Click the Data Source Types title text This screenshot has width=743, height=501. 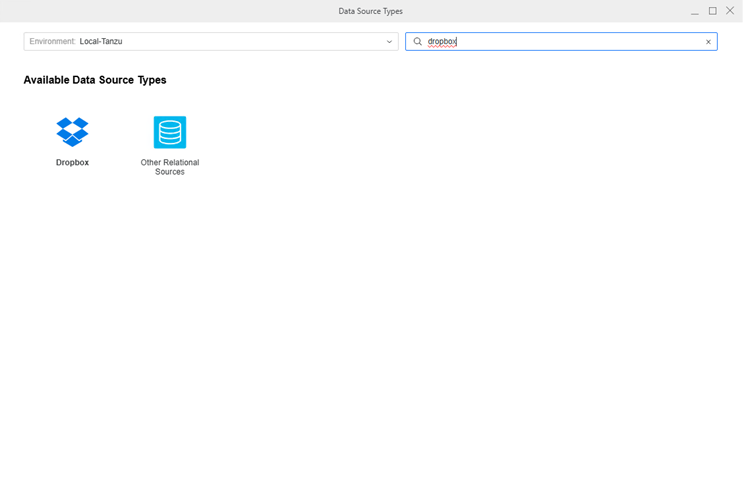(371, 11)
